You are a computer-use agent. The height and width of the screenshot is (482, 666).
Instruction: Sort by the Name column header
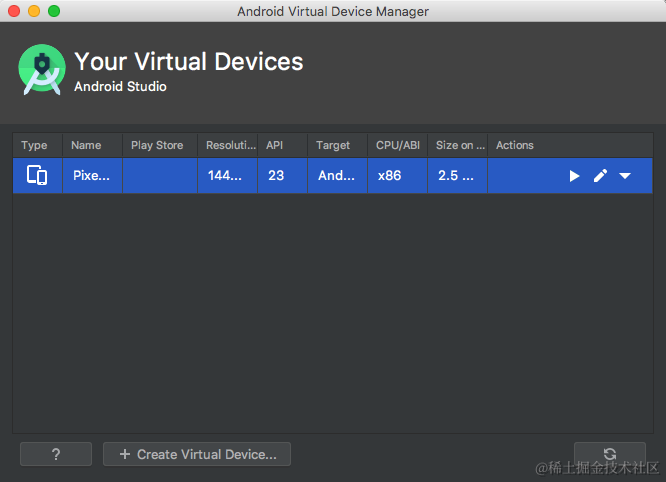[93, 145]
